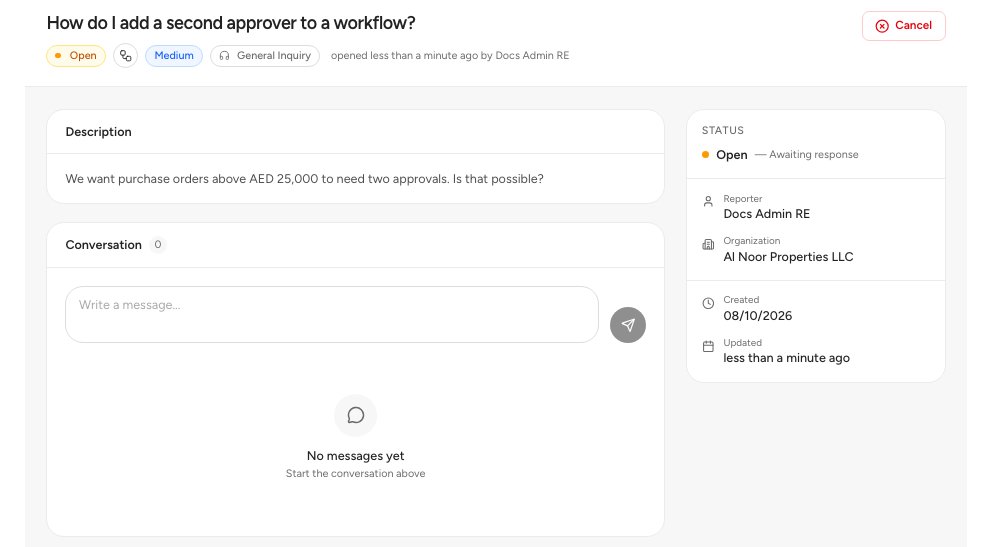Click the orange Open status badge
The height and width of the screenshot is (547, 992).
[76, 56]
